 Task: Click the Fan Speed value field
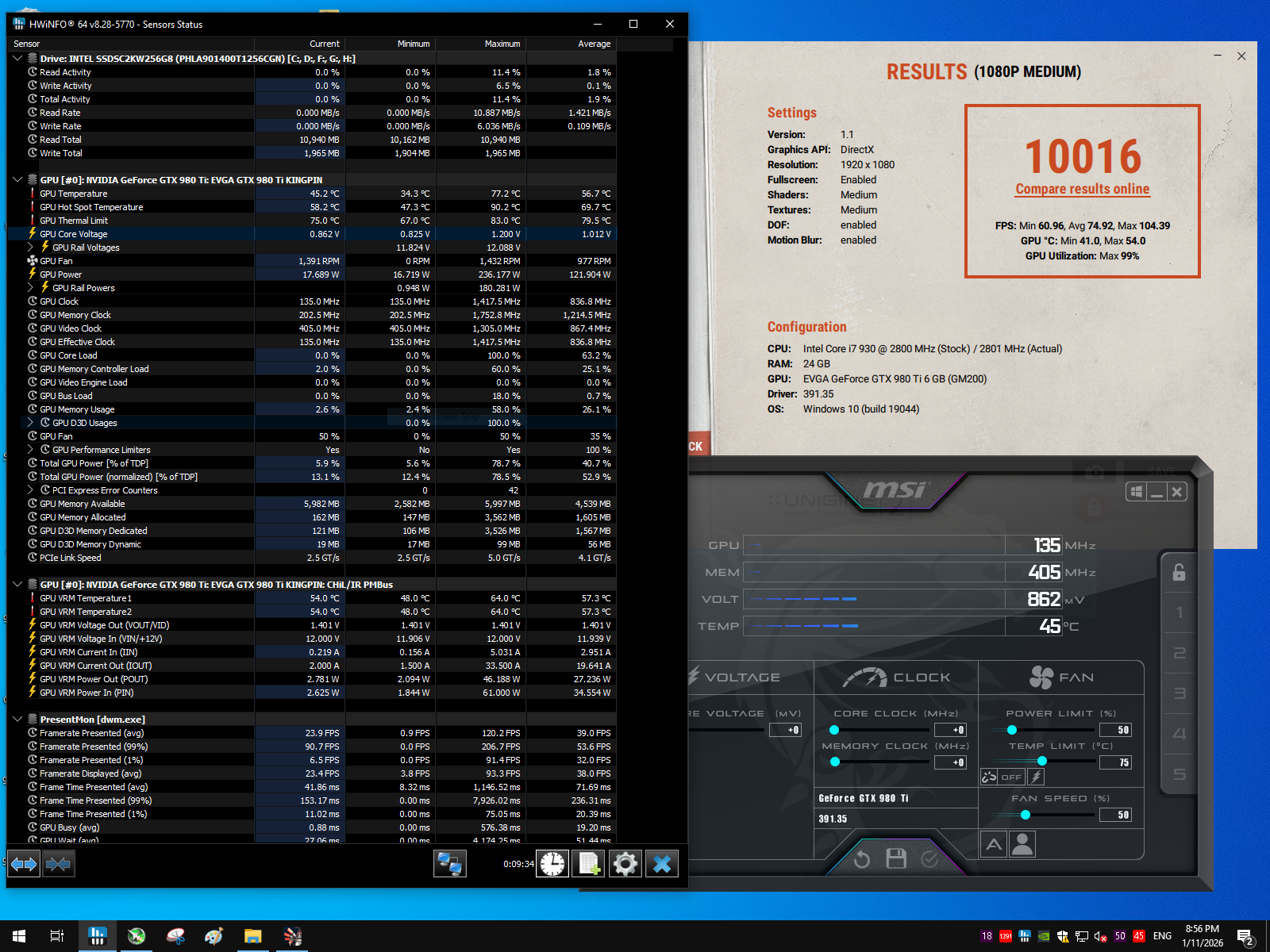click(x=1115, y=815)
